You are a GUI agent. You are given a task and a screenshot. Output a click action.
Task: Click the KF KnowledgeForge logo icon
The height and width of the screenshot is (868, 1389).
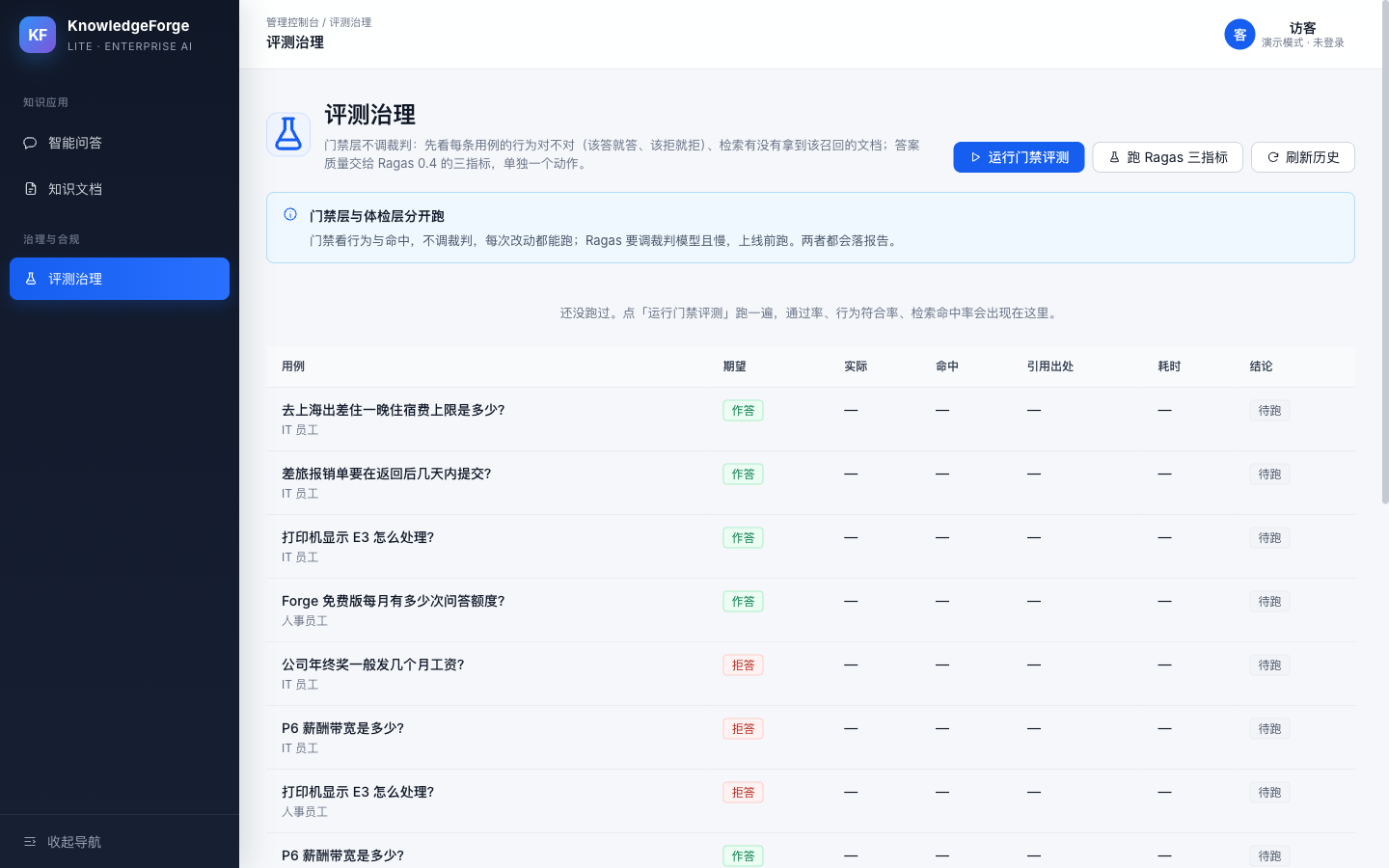point(38,35)
